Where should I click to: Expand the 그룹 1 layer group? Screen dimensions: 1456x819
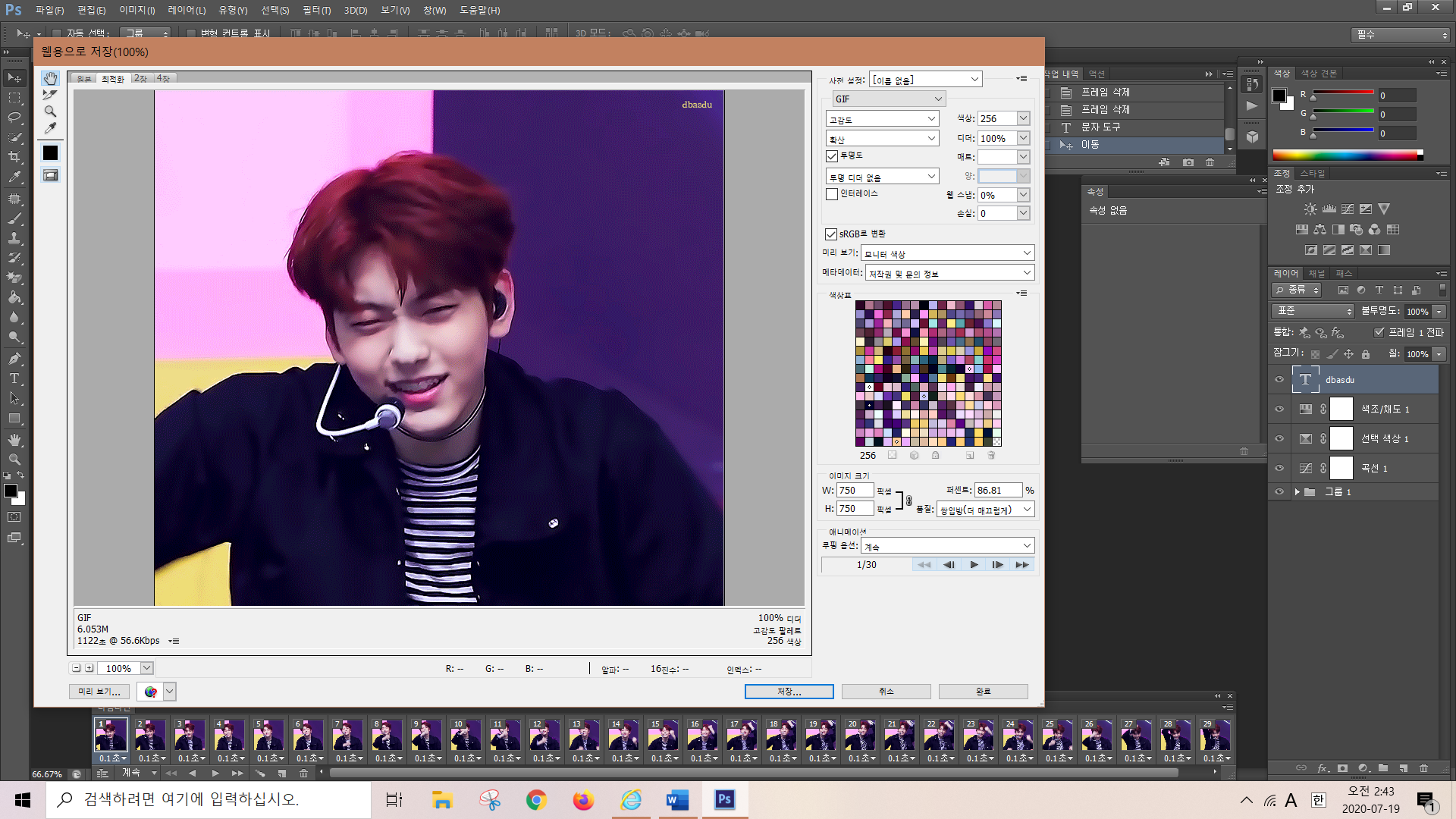1297,492
